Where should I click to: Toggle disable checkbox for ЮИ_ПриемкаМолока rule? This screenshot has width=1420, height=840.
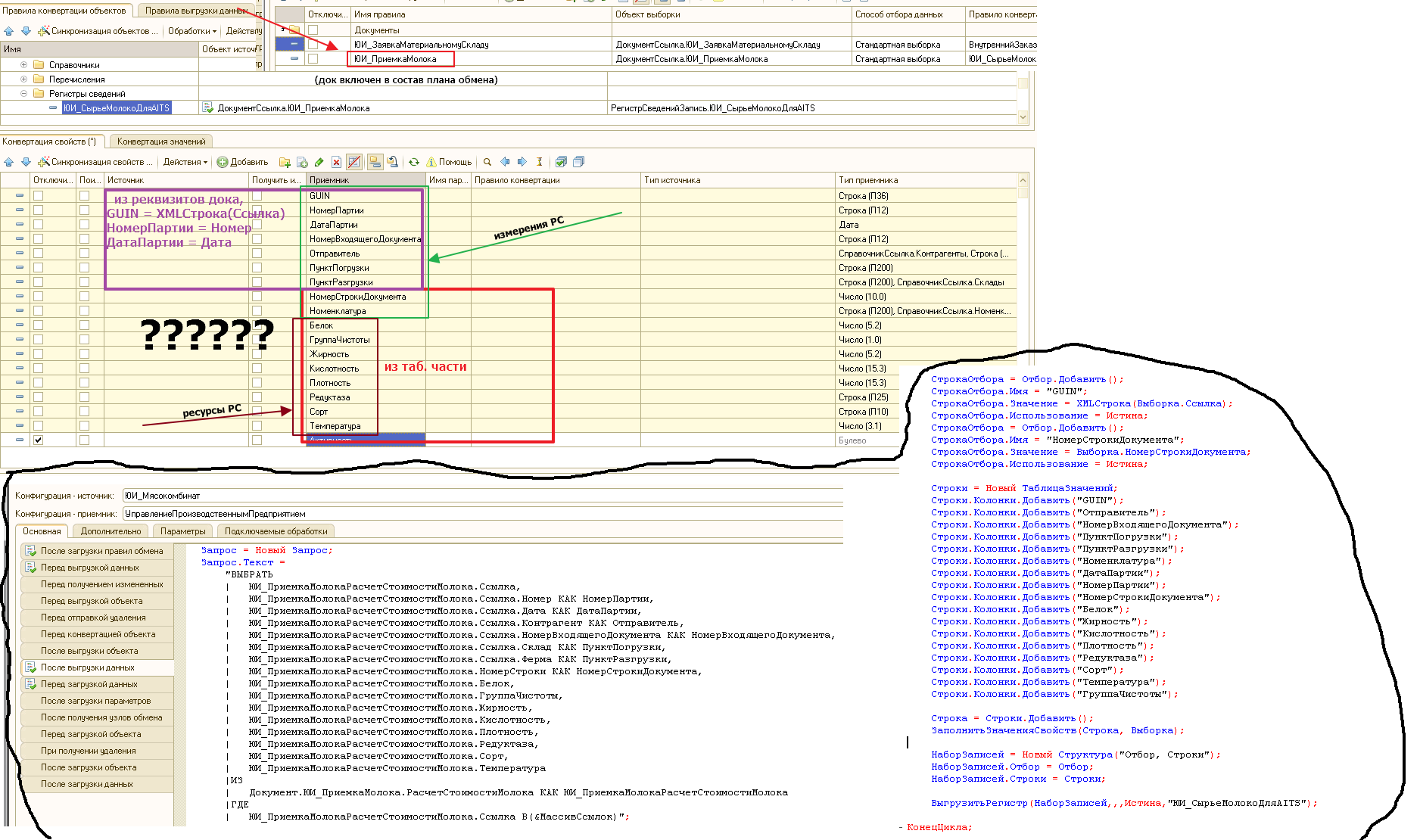point(313,59)
